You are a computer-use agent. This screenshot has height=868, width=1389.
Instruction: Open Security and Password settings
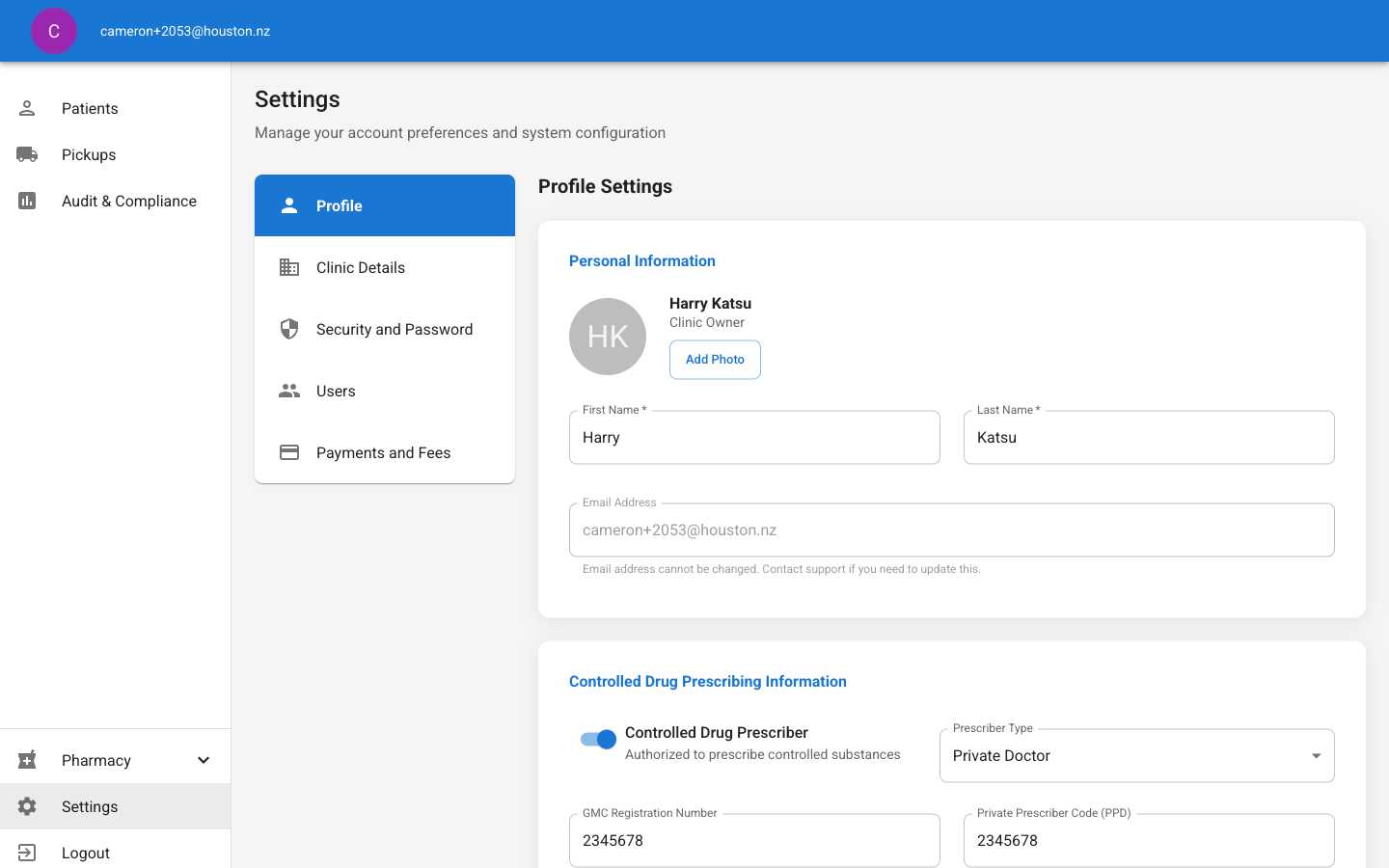tap(385, 329)
